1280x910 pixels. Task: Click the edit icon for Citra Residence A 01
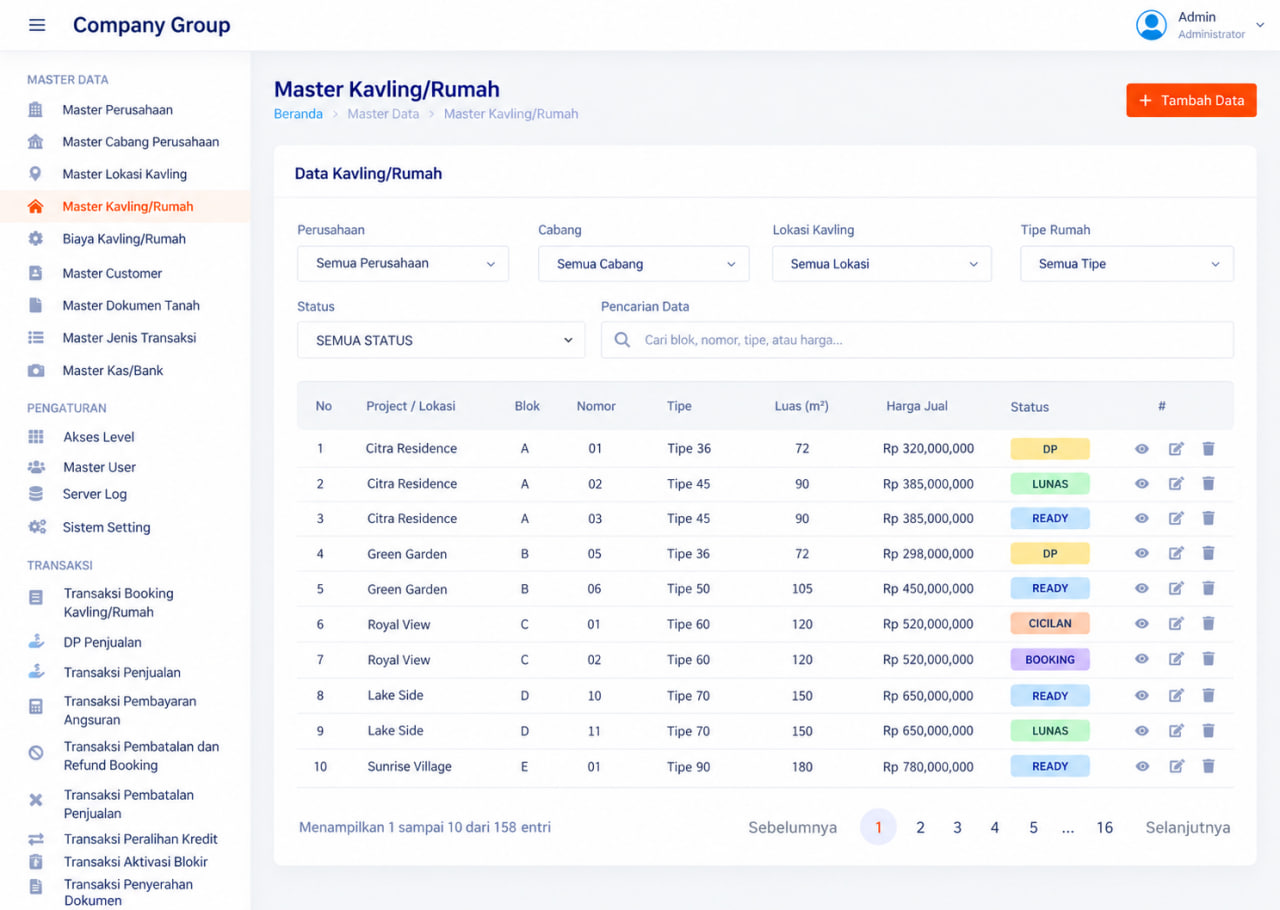coord(1176,449)
